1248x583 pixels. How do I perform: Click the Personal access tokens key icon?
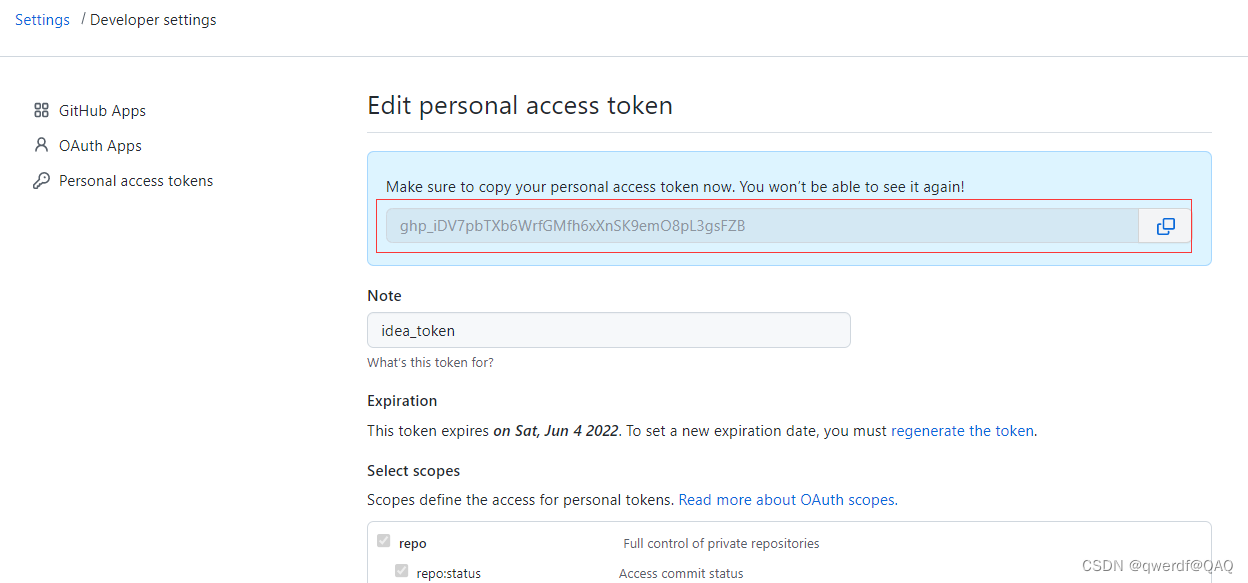coord(41,181)
